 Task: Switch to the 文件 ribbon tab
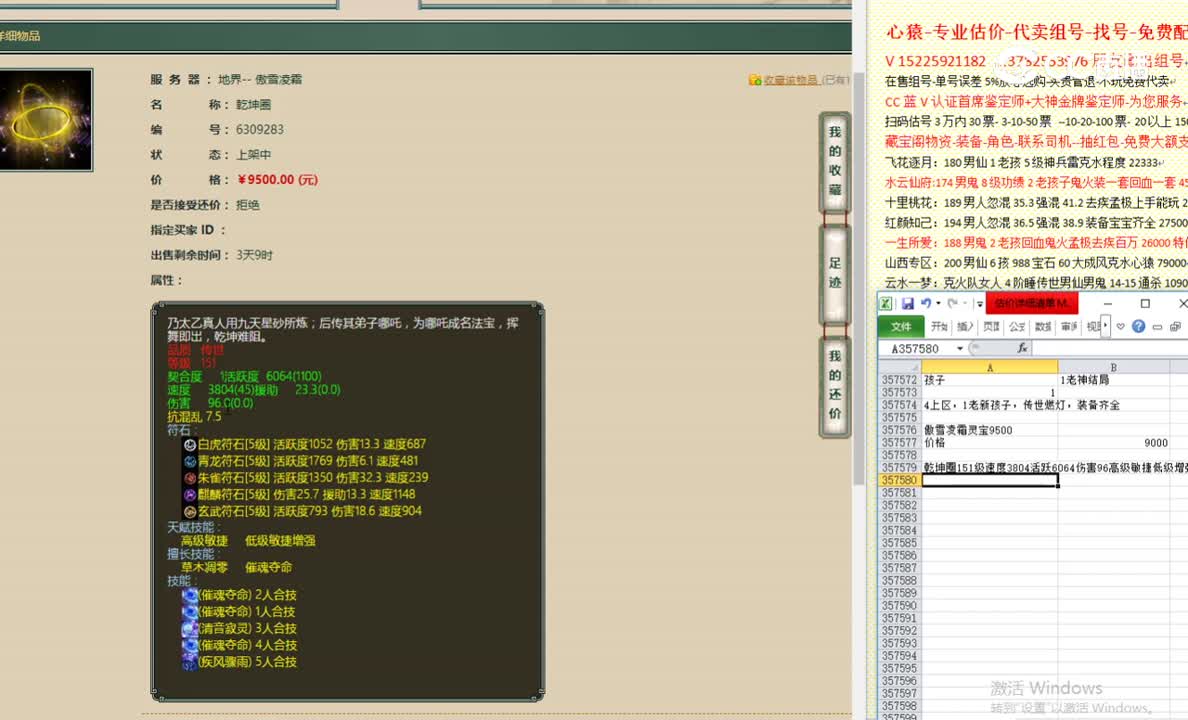pyautogui.click(x=901, y=326)
